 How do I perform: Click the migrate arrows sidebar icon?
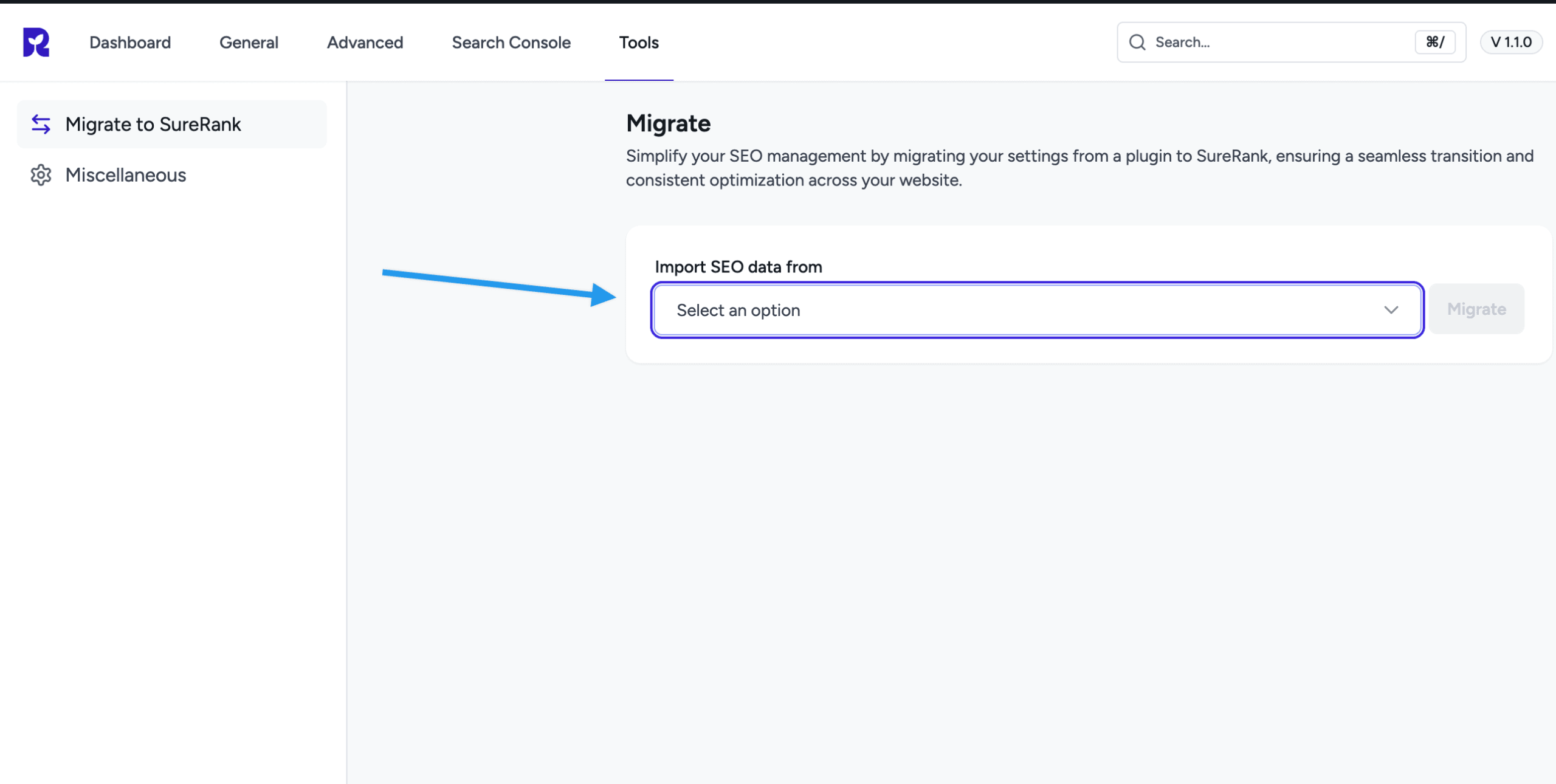point(41,124)
